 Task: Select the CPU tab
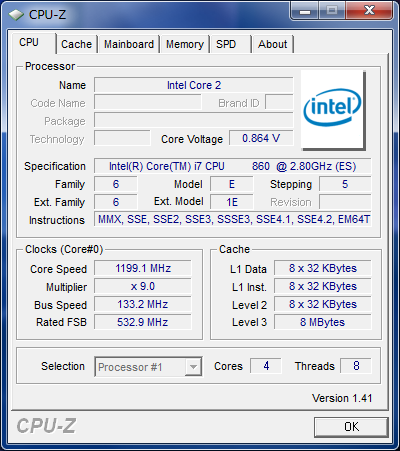(x=33, y=43)
